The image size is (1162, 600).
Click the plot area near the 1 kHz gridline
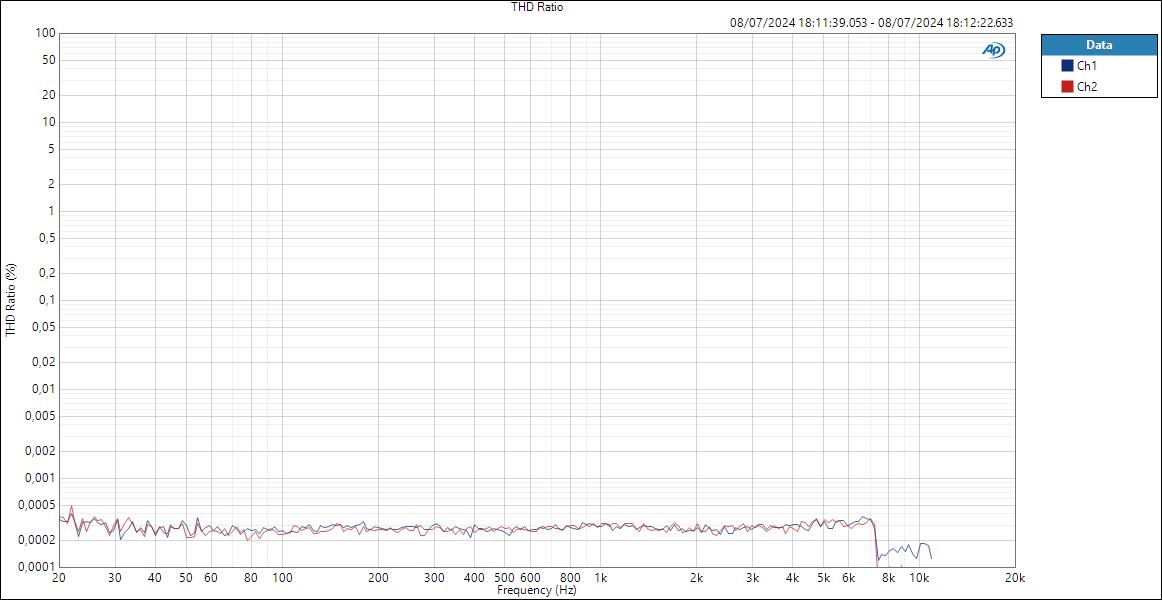point(602,300)
